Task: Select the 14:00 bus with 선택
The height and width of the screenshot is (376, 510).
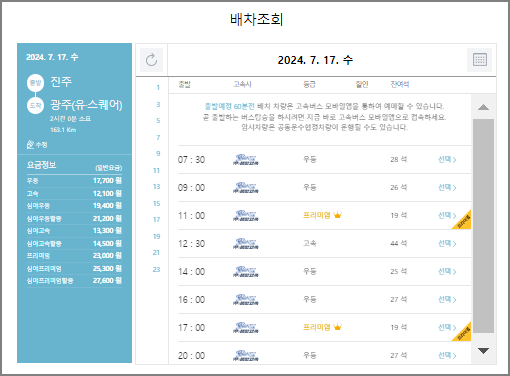Action: point(447,272)
